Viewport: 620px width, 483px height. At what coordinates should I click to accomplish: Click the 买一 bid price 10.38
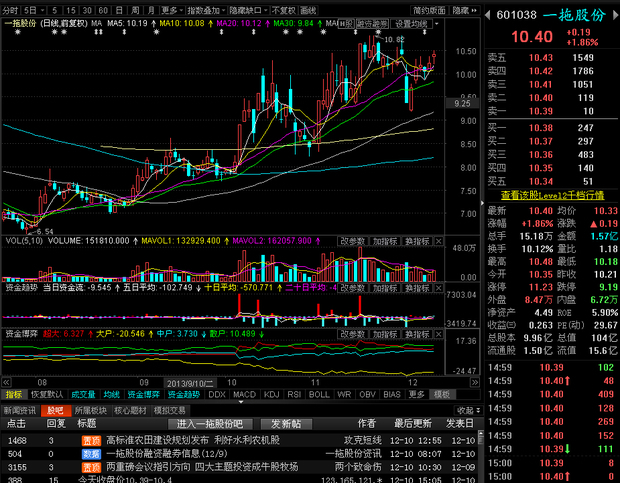tap(541, 128)
